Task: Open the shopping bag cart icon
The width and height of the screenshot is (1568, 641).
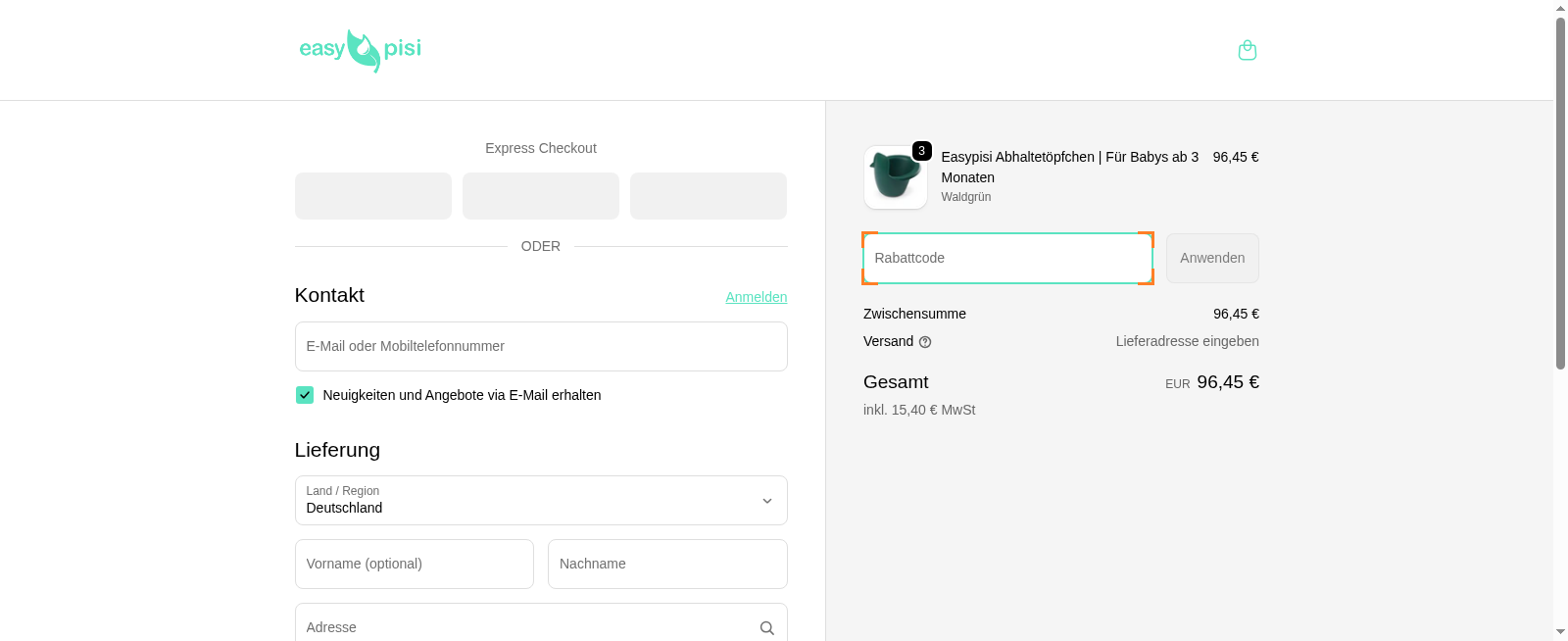Action: [x=1247, y=50]
